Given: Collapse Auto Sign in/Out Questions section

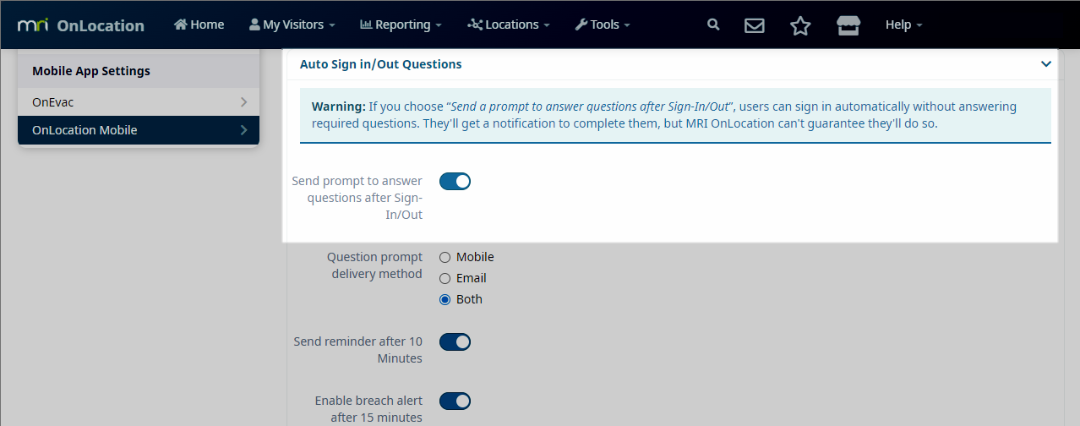Looking at the screenshot, I should pyautogui.click(x=1046, y=64).
